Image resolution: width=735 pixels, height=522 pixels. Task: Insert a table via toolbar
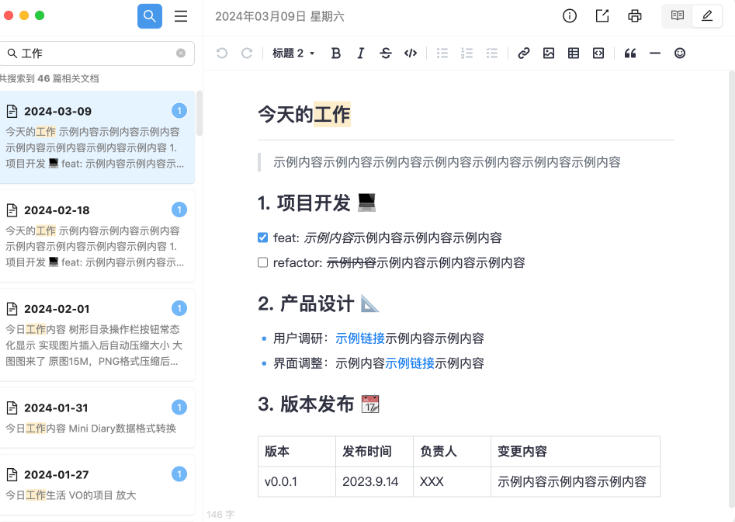click(573, 53)
